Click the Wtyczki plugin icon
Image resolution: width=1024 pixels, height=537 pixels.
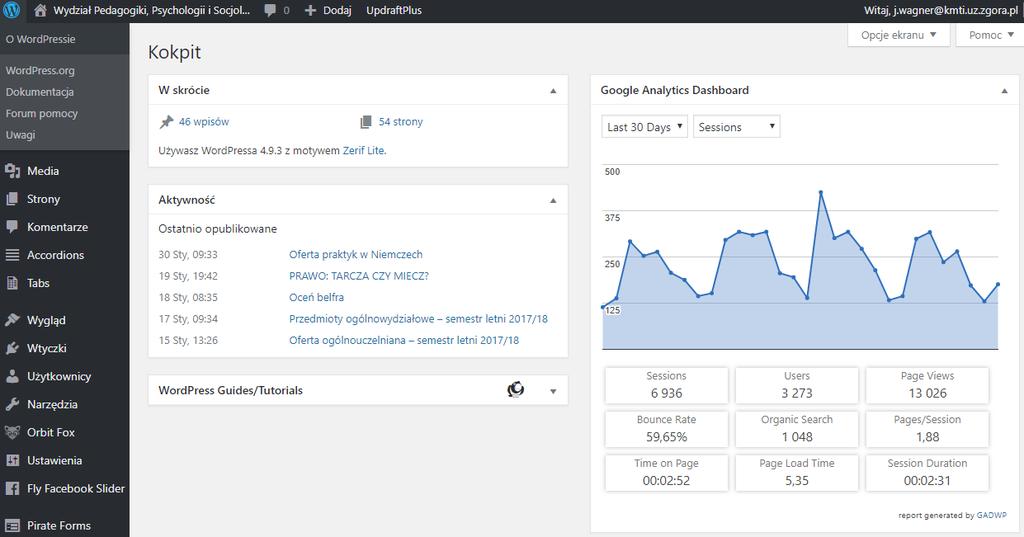tap(12, 348)
